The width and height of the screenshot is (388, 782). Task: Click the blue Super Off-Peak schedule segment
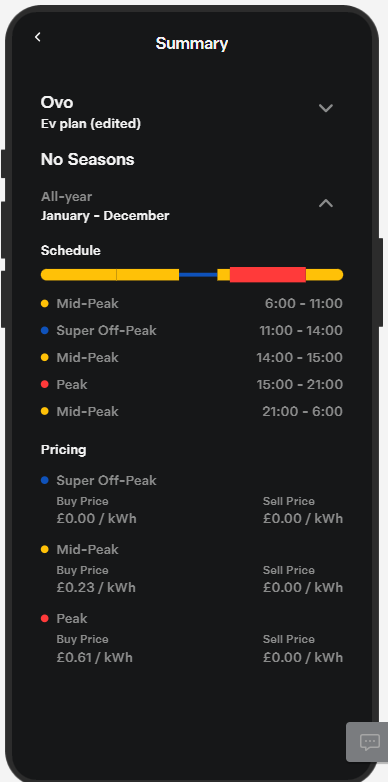(x=198, y=275)
